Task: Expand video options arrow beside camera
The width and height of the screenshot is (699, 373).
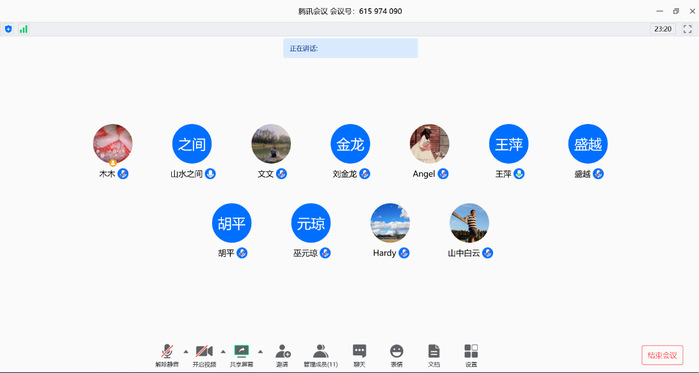Action: [223, 352]
